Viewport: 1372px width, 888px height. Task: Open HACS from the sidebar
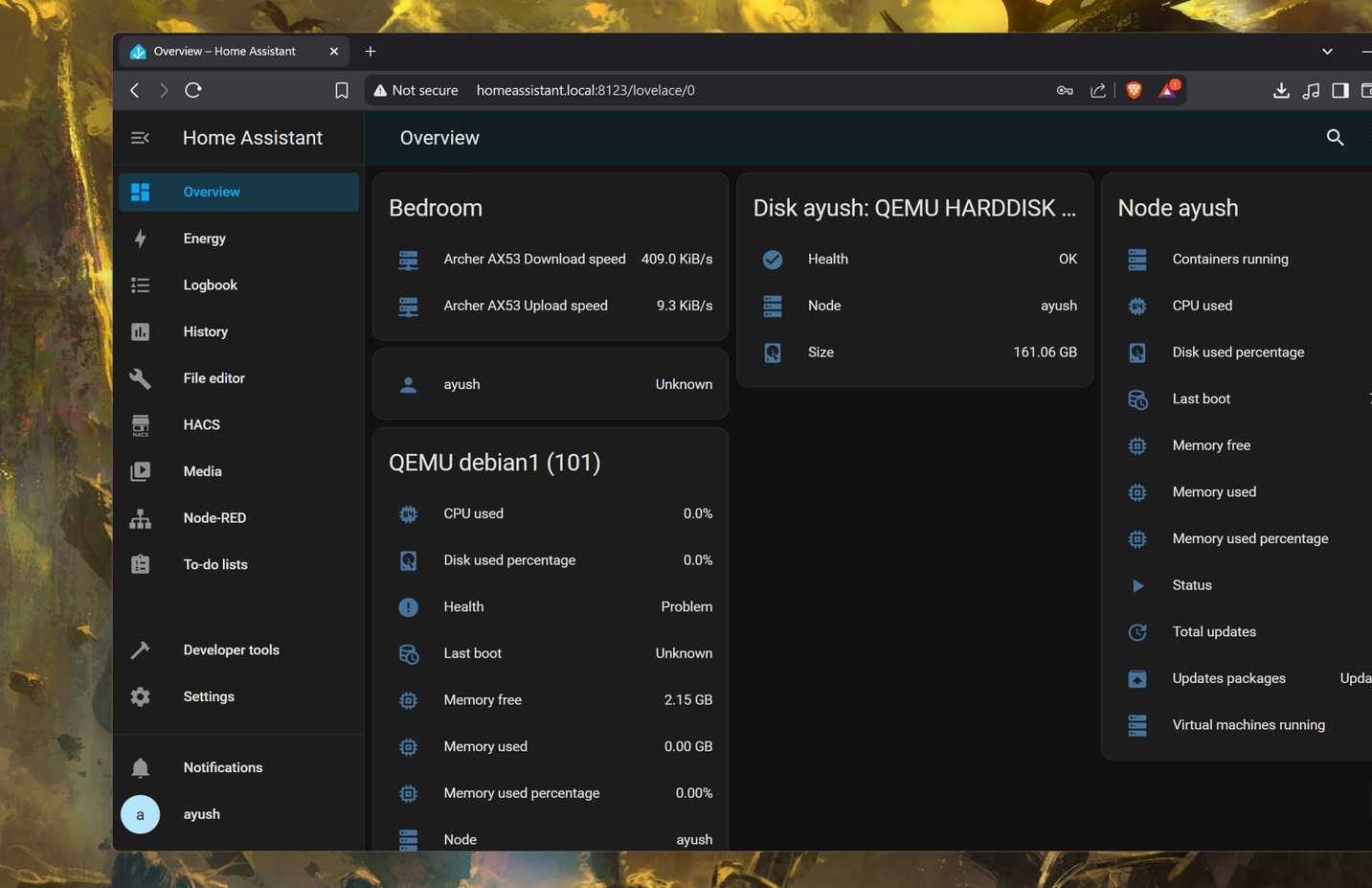pos(140,424)
